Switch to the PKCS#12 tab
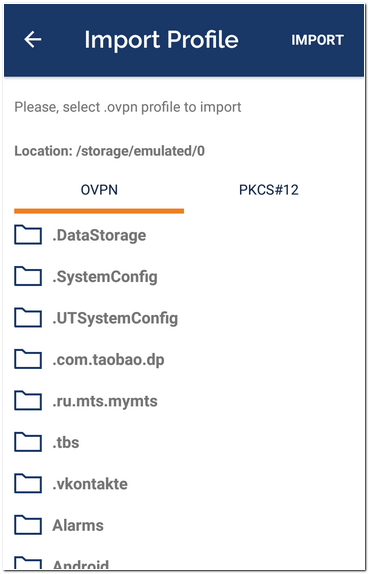369x574 pixels. 269,190
